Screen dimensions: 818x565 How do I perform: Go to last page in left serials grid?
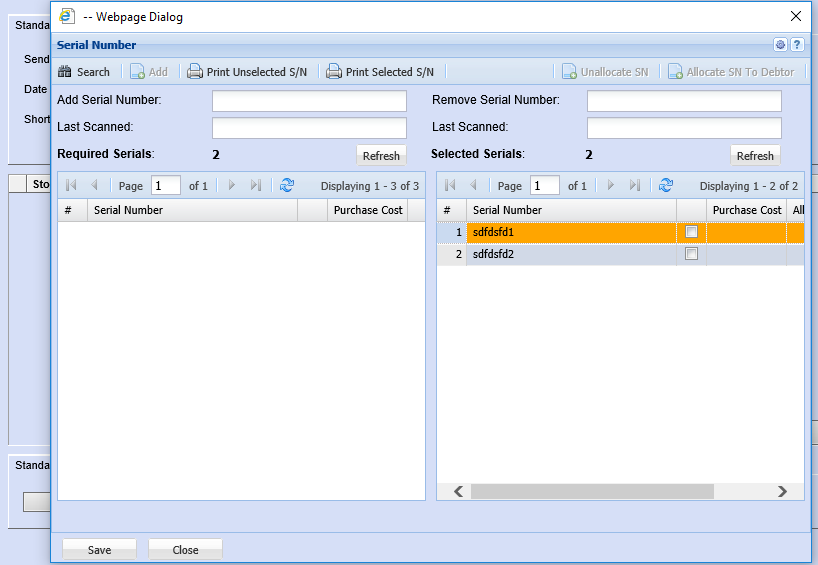[x=256, y=186]
